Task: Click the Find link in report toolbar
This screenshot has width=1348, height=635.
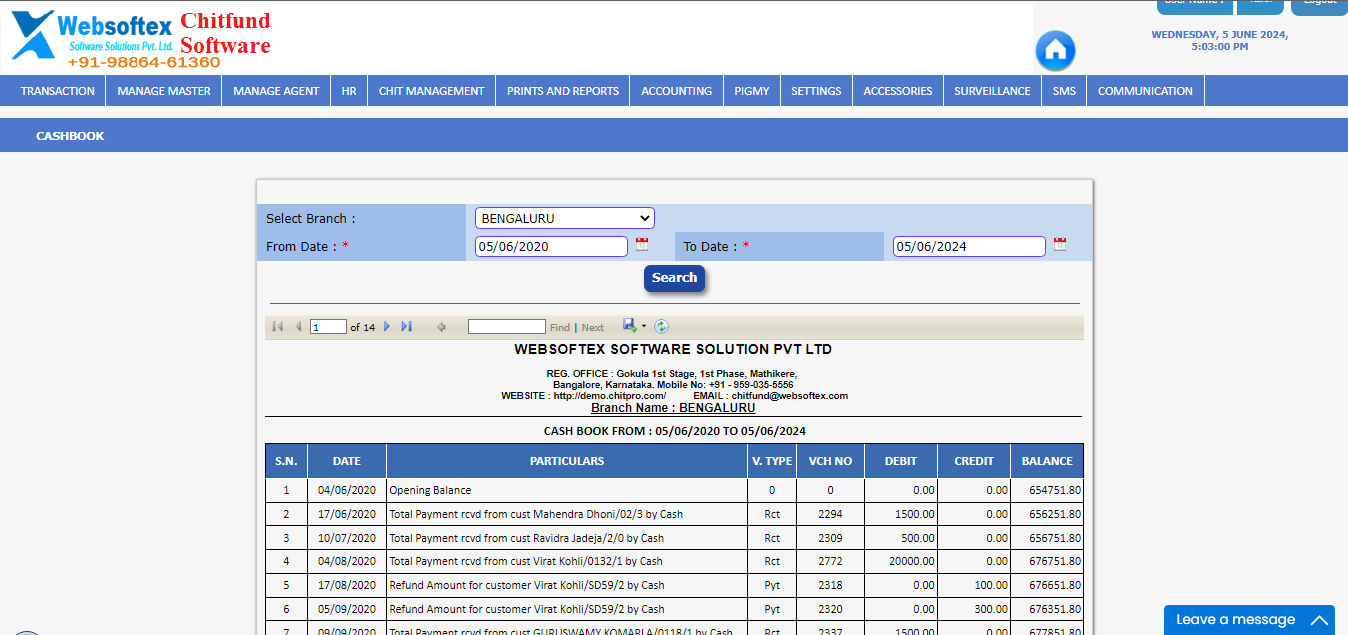Action: click(560, 327)
